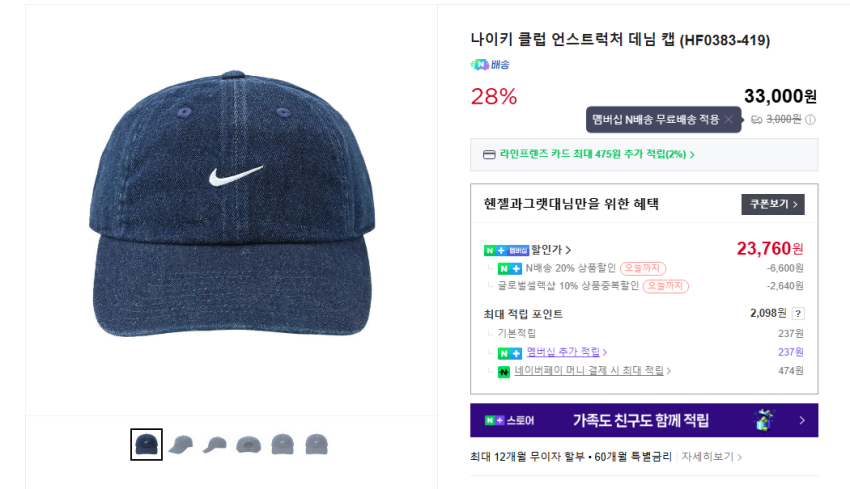Click the green Naver Pay N icon
Viewport: 850px width, 489px height.
point(504,371)
